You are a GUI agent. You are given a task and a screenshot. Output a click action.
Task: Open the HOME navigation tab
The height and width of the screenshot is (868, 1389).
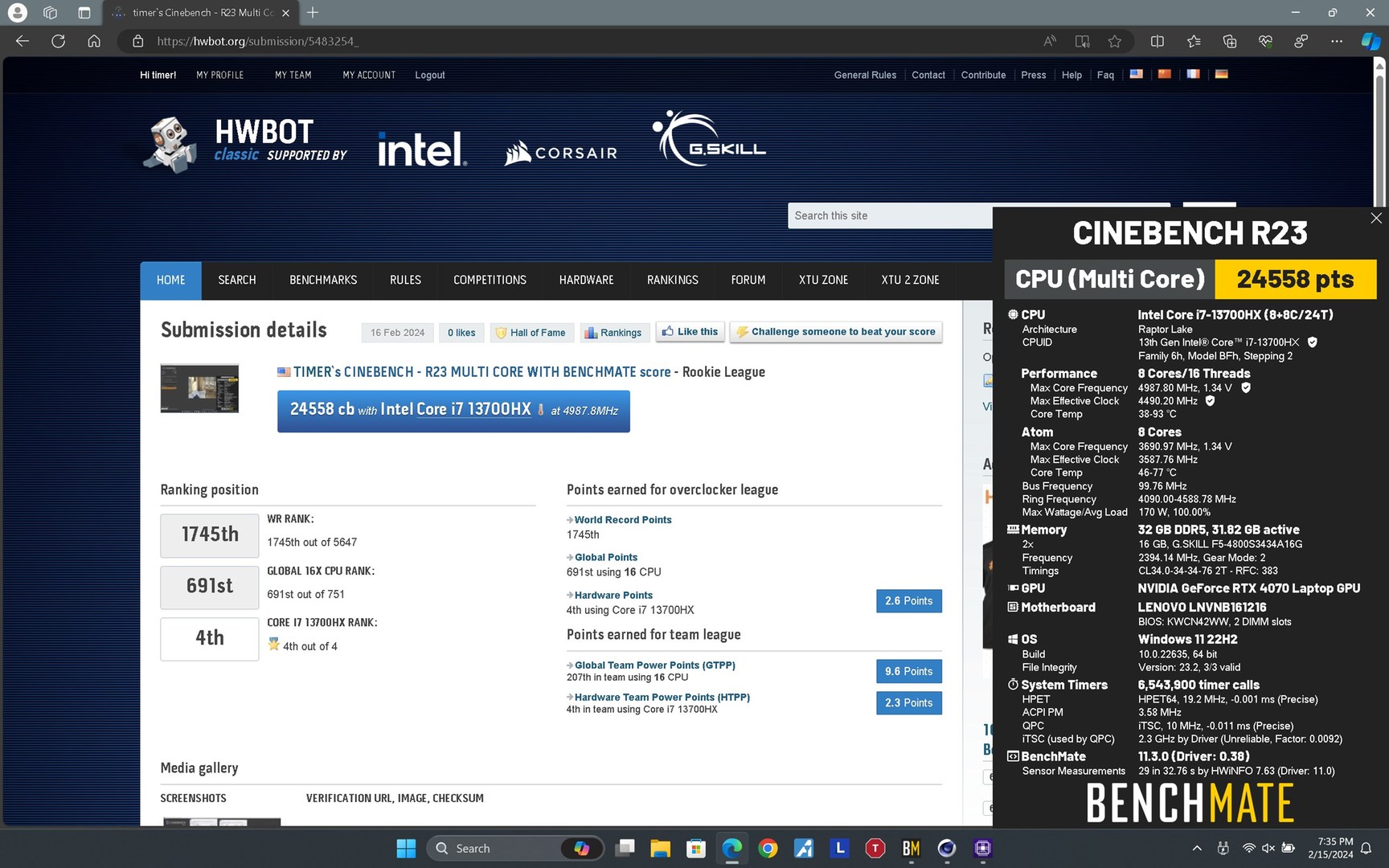coord(170,280)
